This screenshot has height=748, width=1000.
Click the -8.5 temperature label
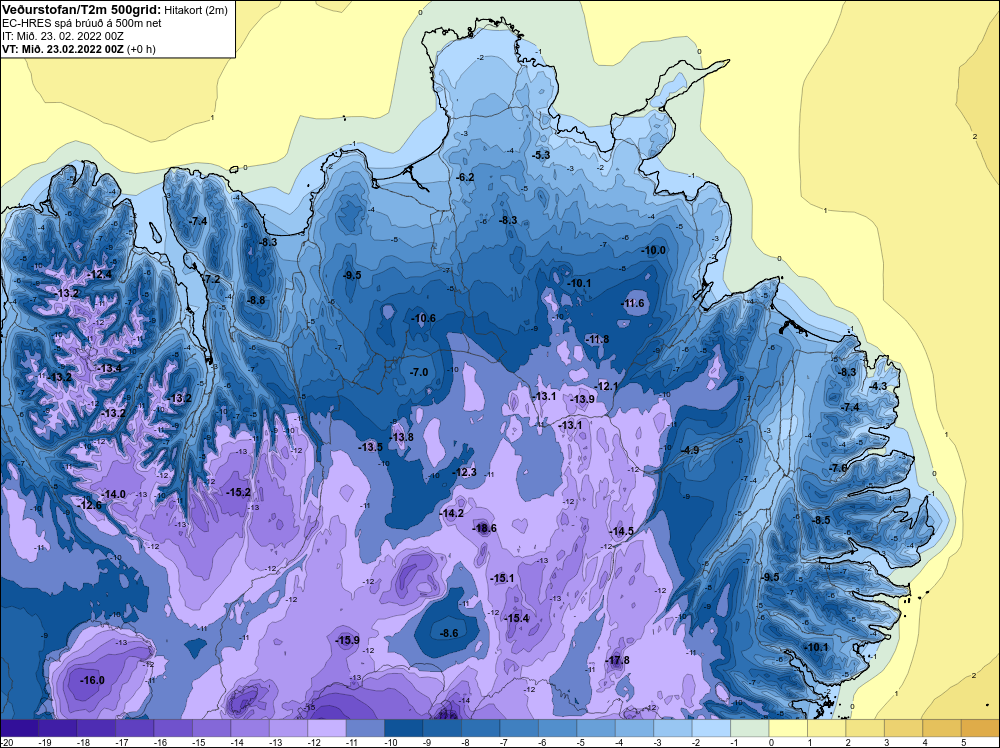click(821, 520)
